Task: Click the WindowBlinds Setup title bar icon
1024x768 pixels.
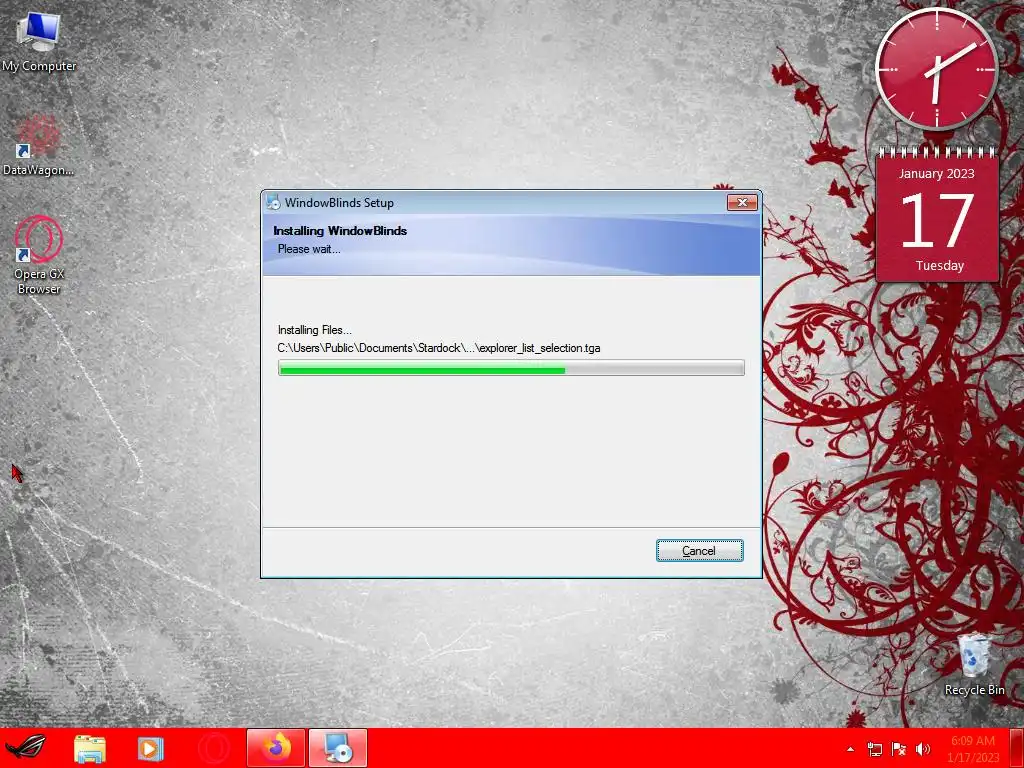Action: click(273, 202)
